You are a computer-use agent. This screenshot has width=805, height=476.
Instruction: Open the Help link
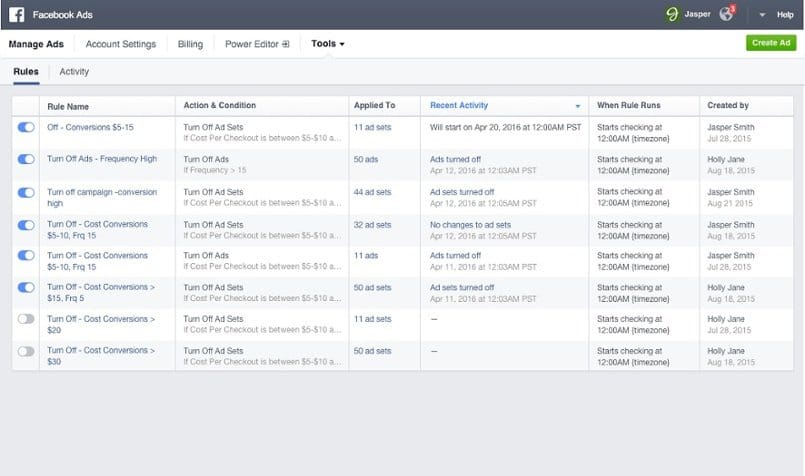(x=785, y=16)
